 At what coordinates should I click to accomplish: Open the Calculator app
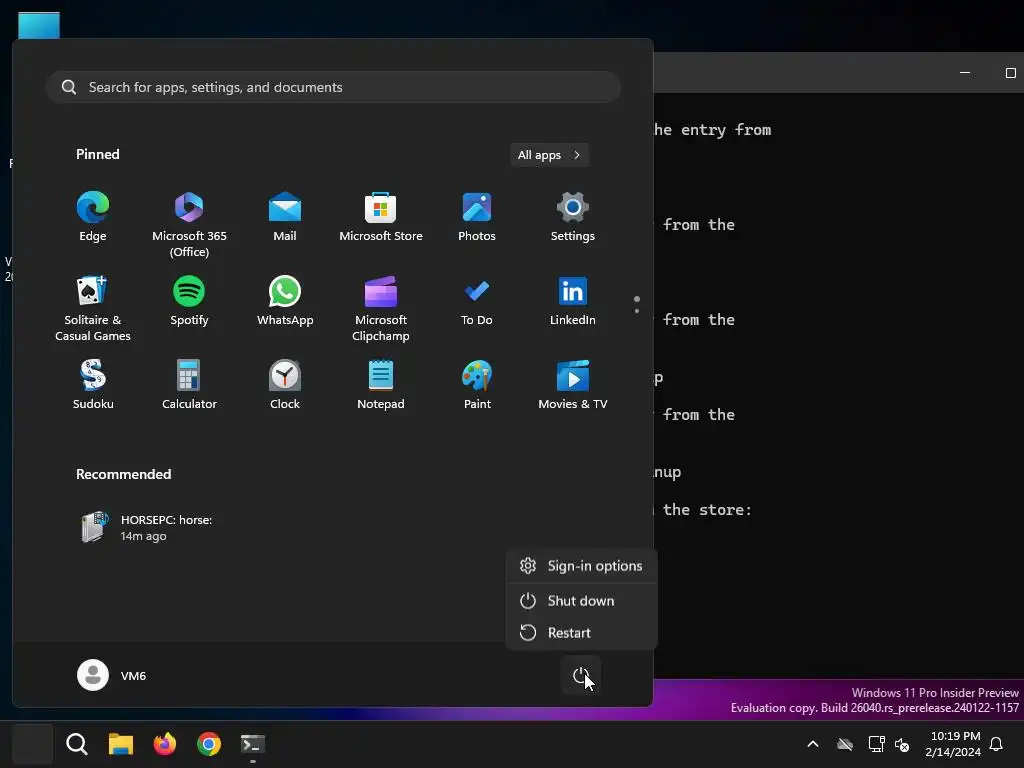coord(189,385)
